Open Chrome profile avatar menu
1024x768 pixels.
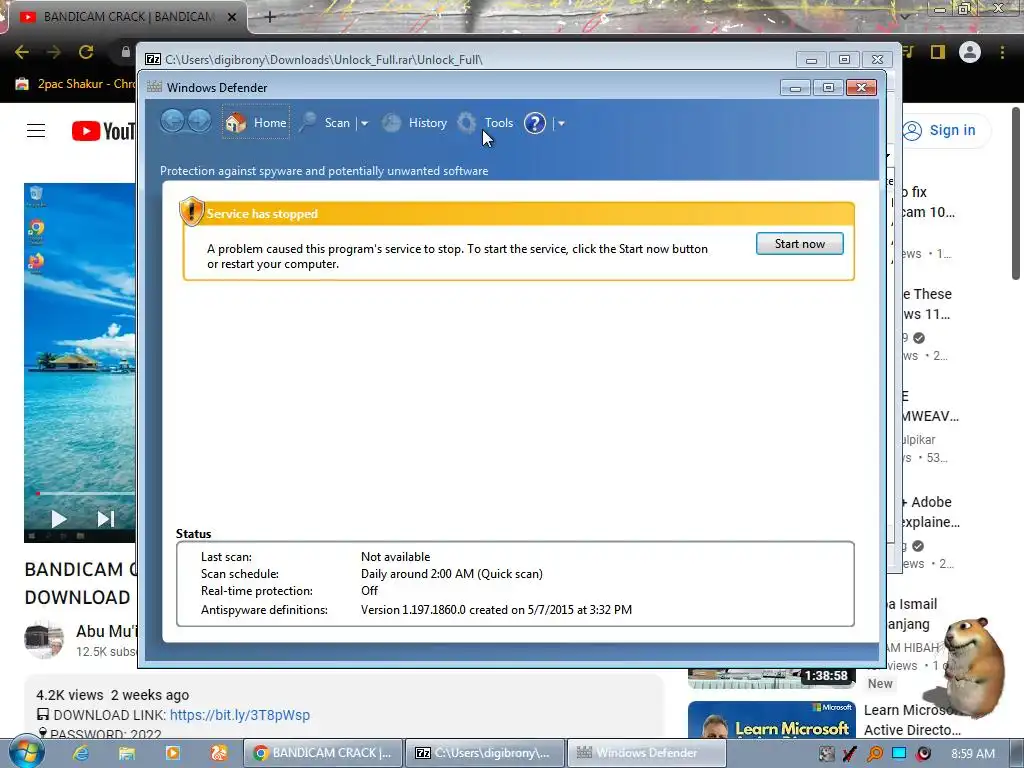(970, 52)
